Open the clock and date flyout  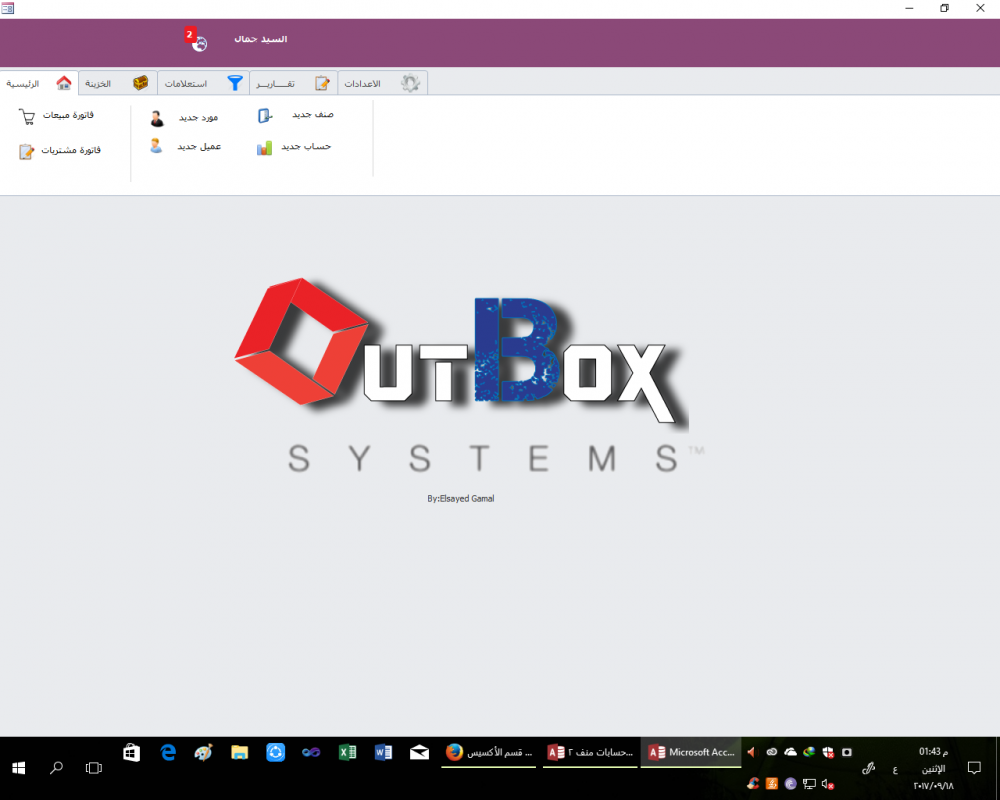[x=934, y=768]
